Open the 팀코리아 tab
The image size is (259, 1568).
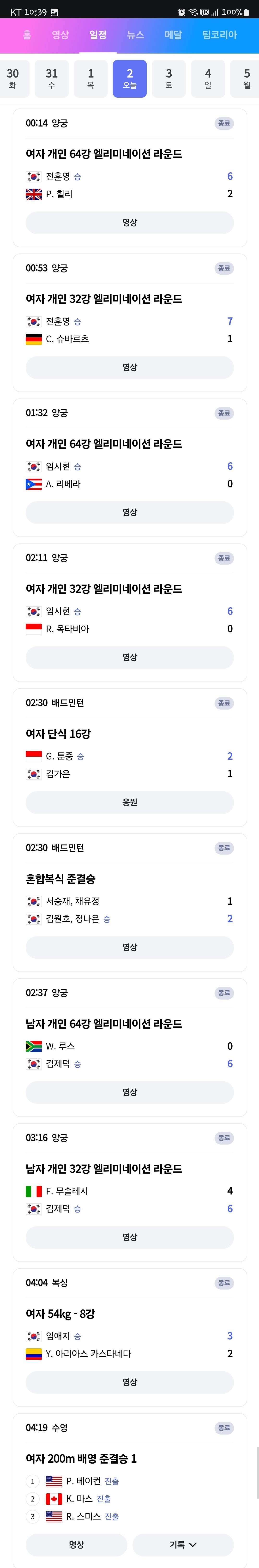coord(219,35)
